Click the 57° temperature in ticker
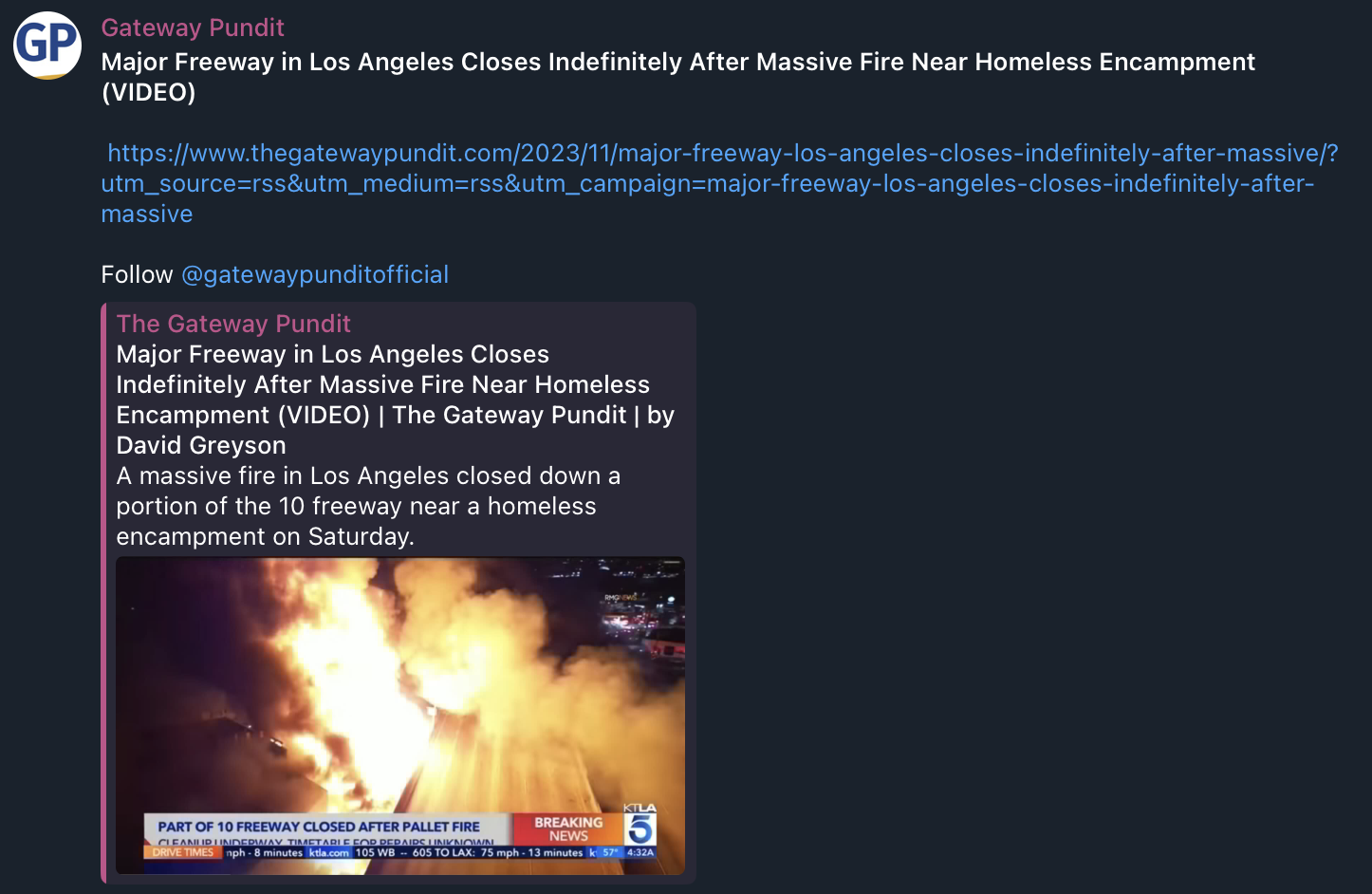Viewport: 1372px width, 894px height. (x=610, y=852)
